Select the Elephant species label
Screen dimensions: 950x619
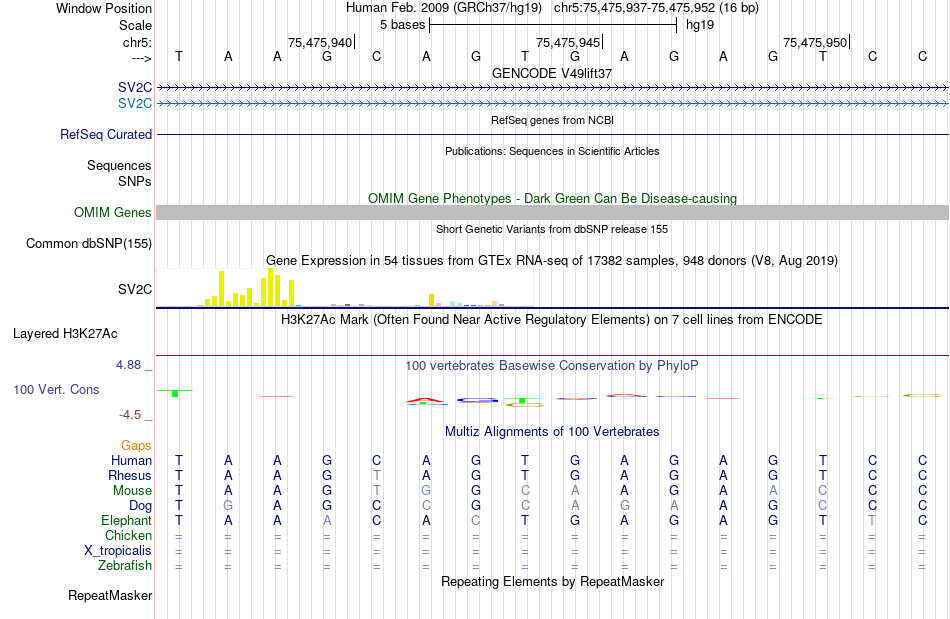click(x=126, y=520)
